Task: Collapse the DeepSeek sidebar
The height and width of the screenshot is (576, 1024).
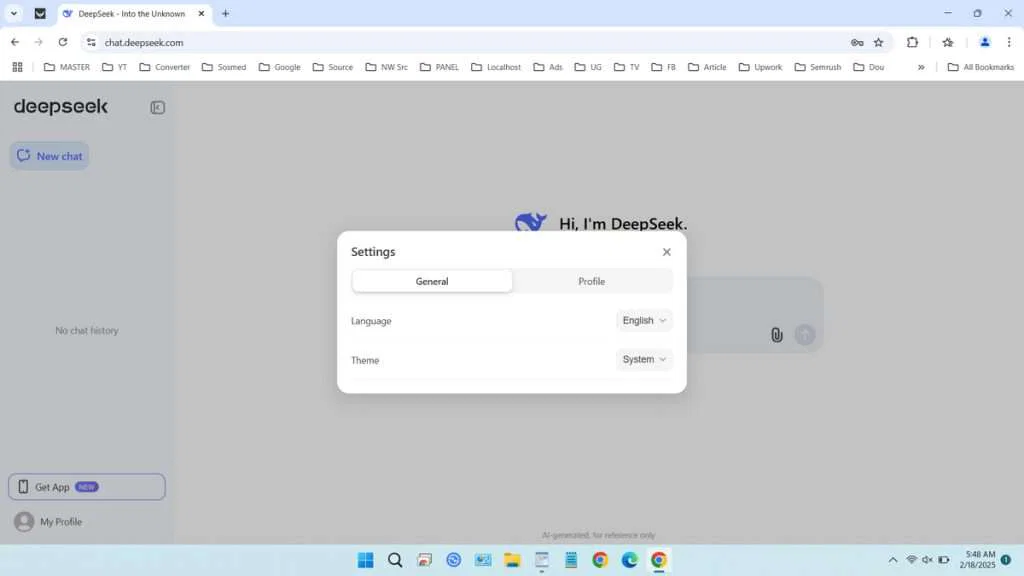Action: click(157, 107)
